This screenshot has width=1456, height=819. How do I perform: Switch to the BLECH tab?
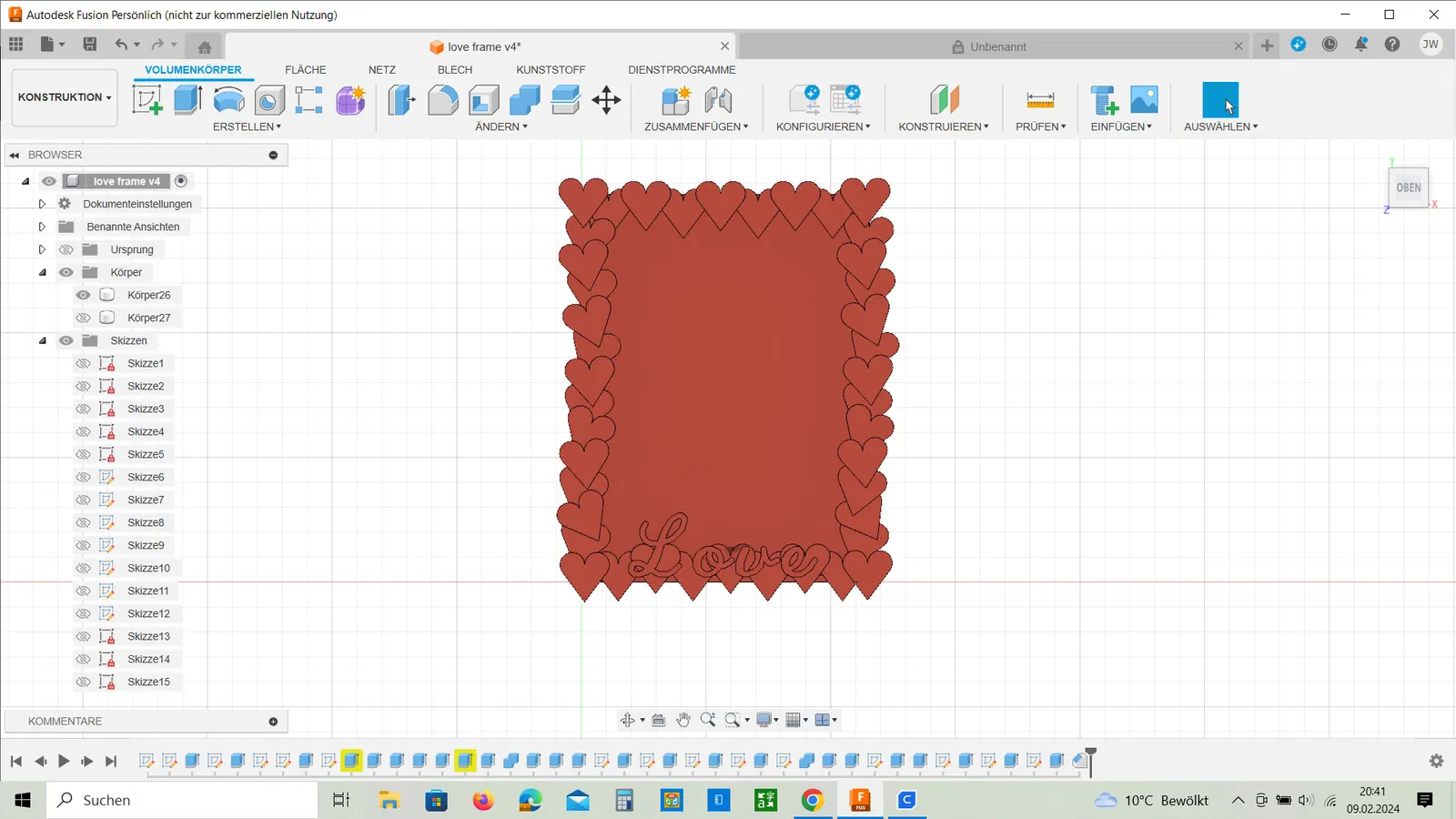tap(455, 70)
